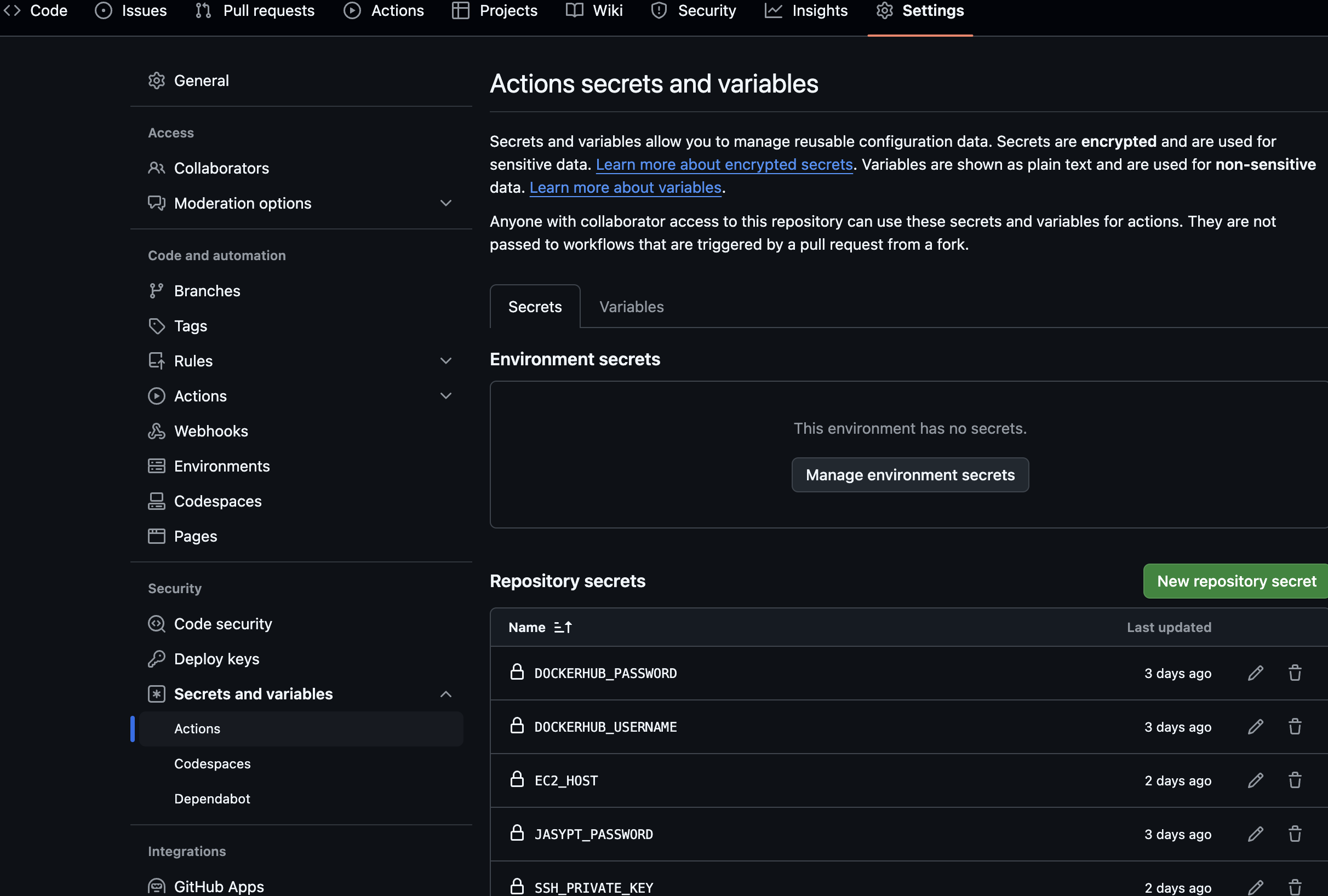Click the sort icon beside Name header
The height and width of the screenshot is (896, 1328).
(563, 628)
